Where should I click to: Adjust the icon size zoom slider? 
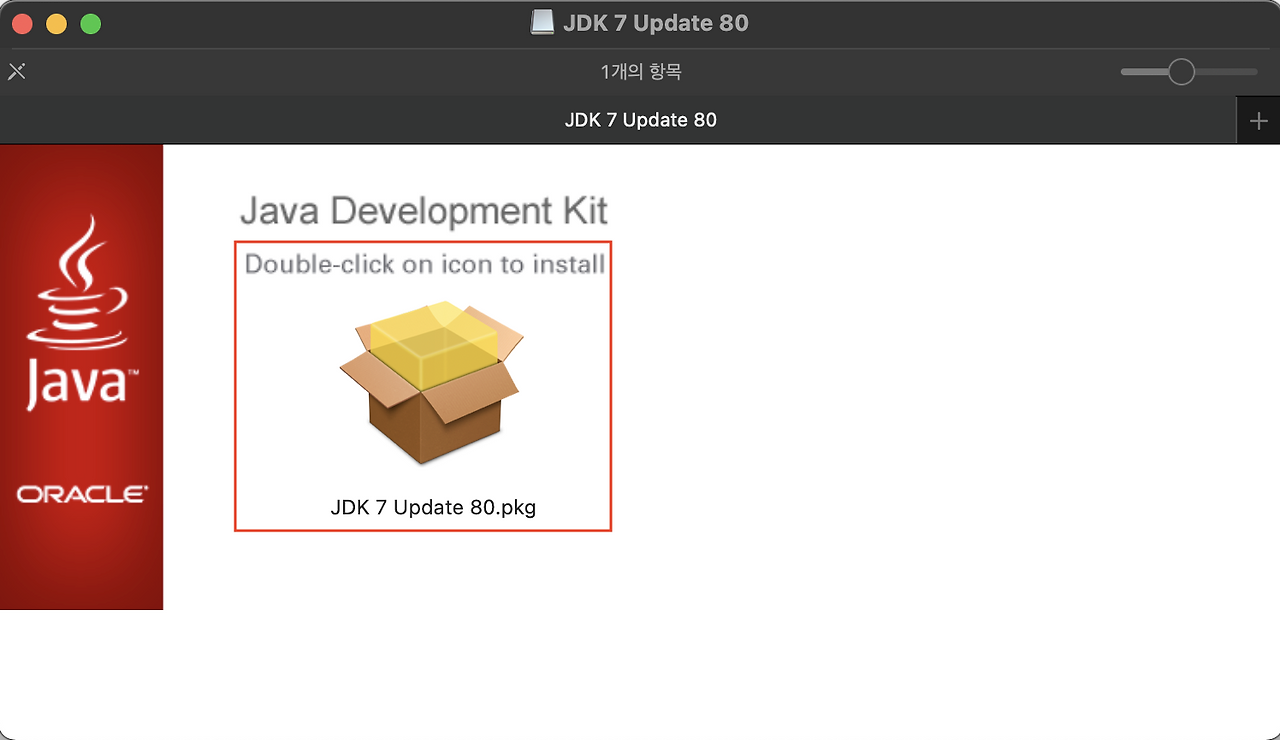pyautogui.click(x=1183, y=71)
